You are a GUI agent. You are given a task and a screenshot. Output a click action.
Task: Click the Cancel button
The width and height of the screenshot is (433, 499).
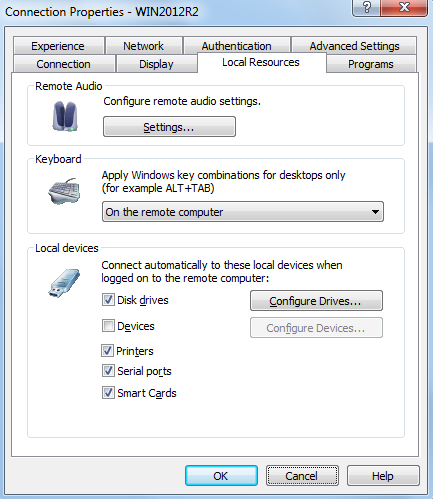[x=302, y=476]
